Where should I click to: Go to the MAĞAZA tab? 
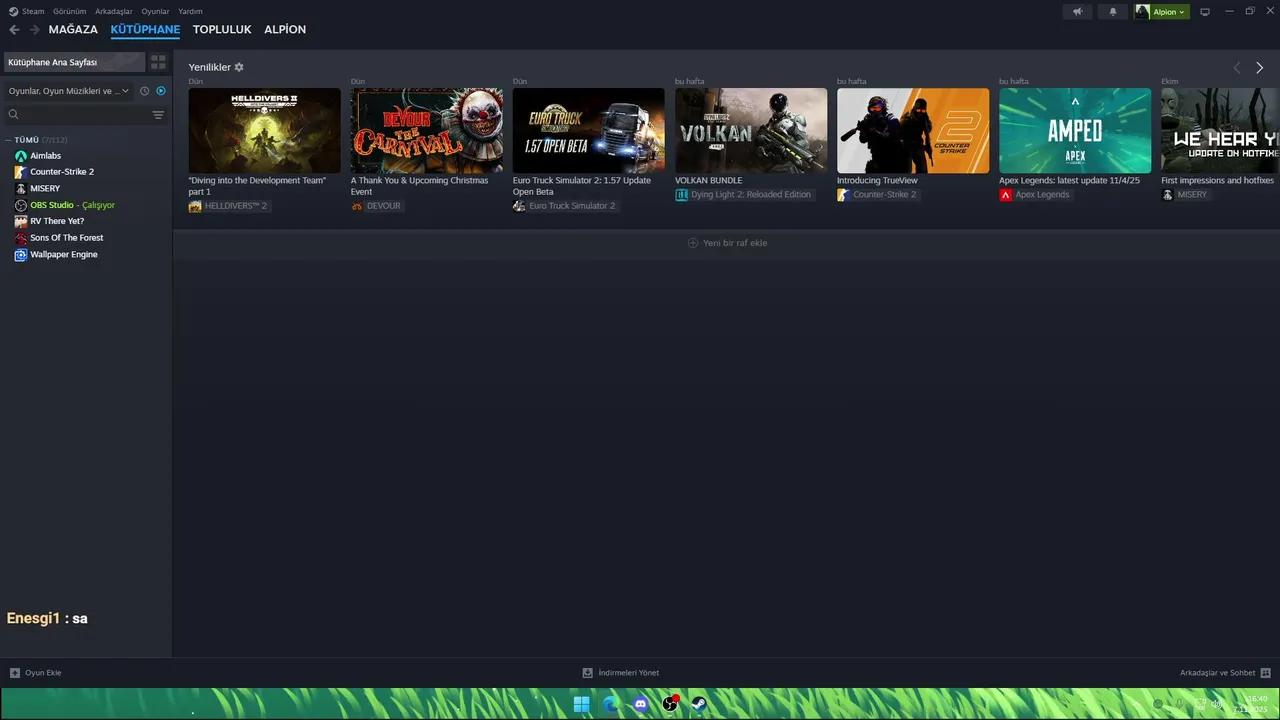(x=73, y=30)
